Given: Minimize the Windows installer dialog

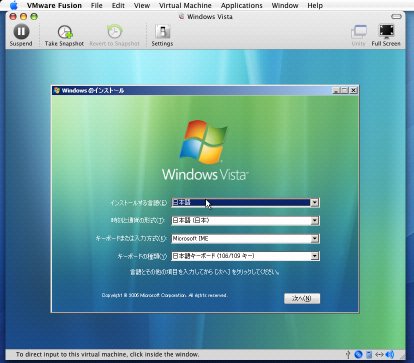Looking at the screenshot, I should [336, 90].
